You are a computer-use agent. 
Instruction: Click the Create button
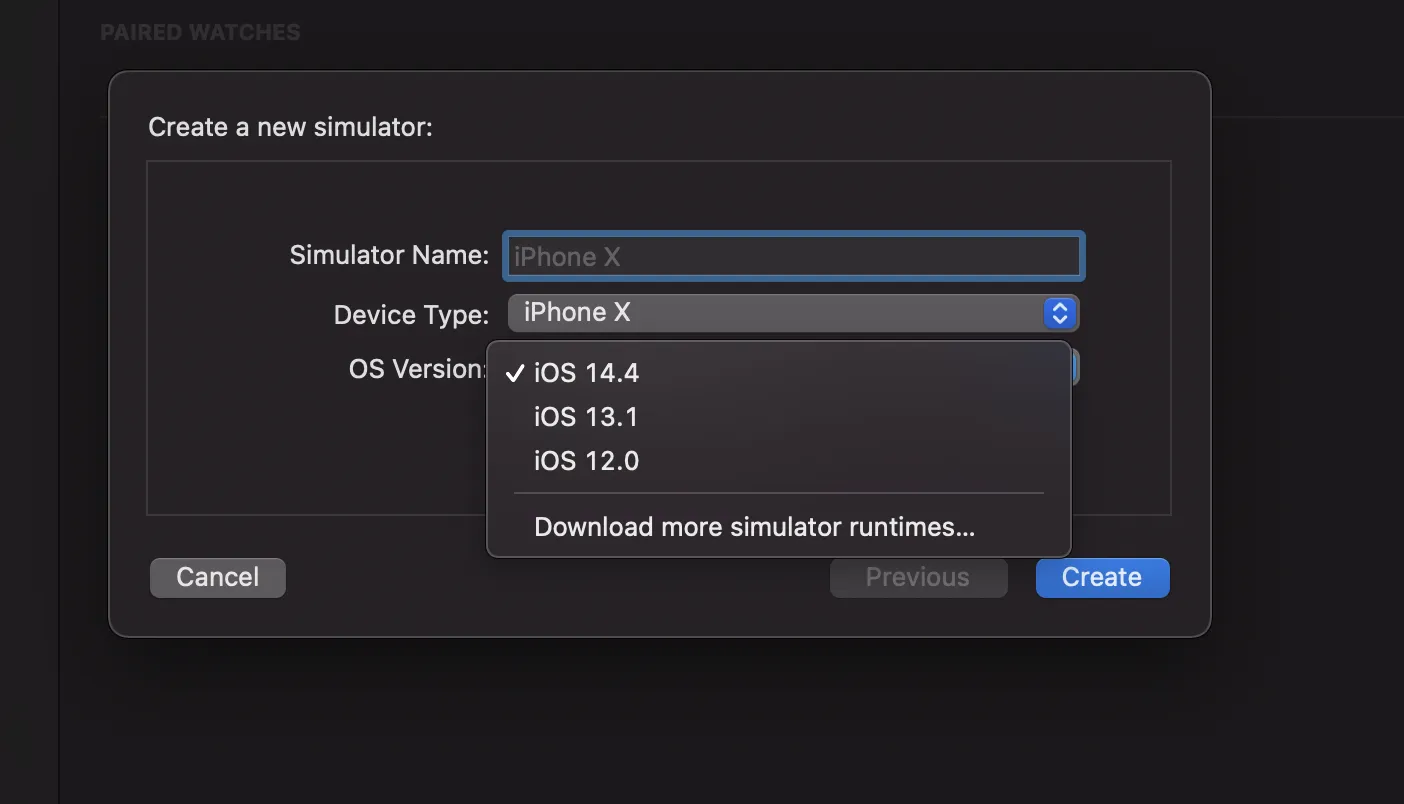coord(1102,577)
